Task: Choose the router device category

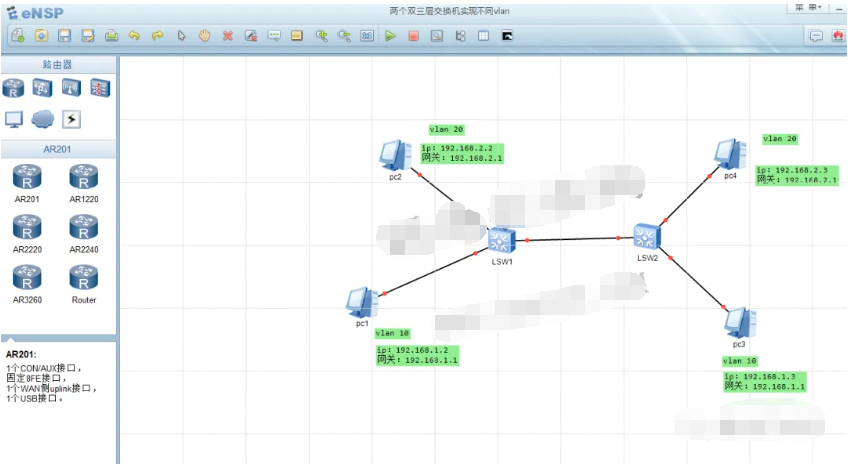Action: click(x=14, y=88)
